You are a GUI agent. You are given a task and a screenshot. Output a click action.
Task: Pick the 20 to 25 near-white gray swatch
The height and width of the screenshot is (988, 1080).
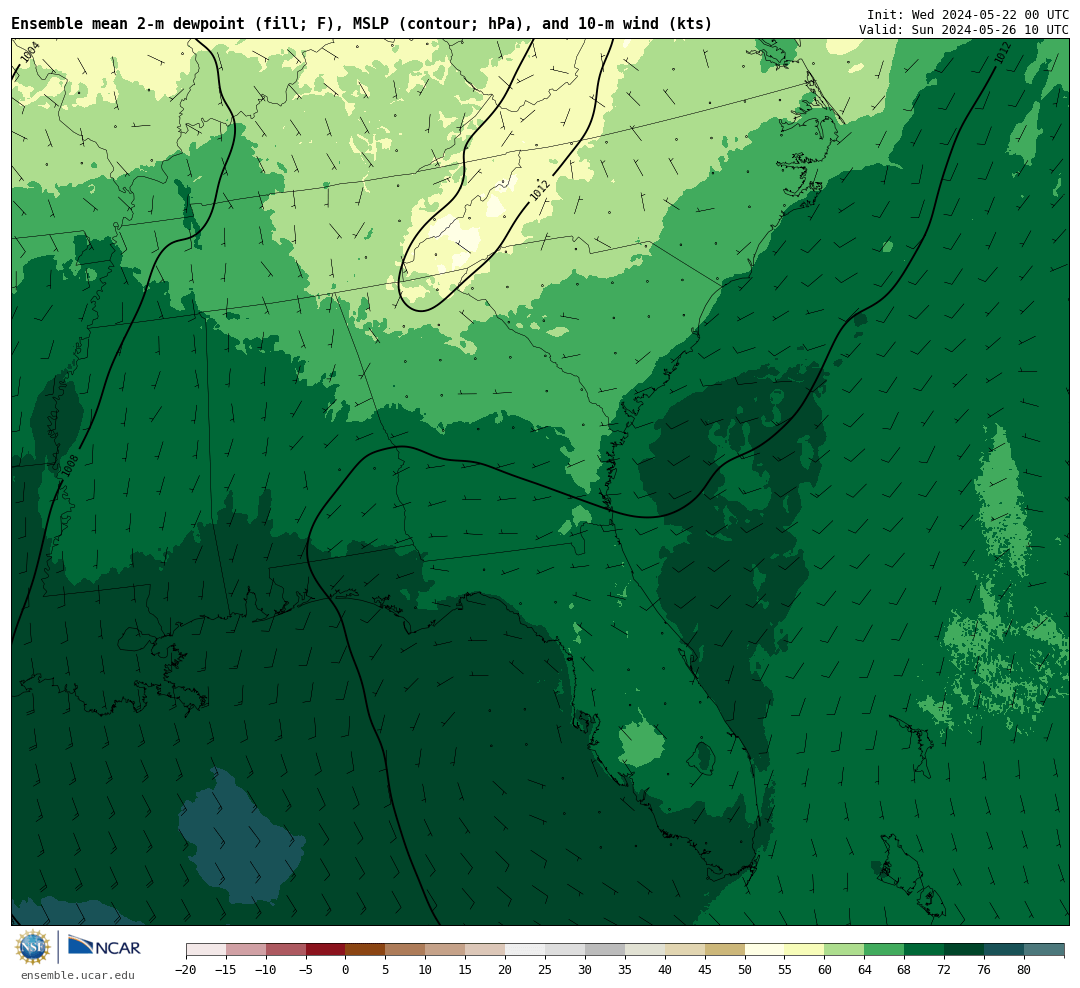pyautogui.click(x=526, y=950)
